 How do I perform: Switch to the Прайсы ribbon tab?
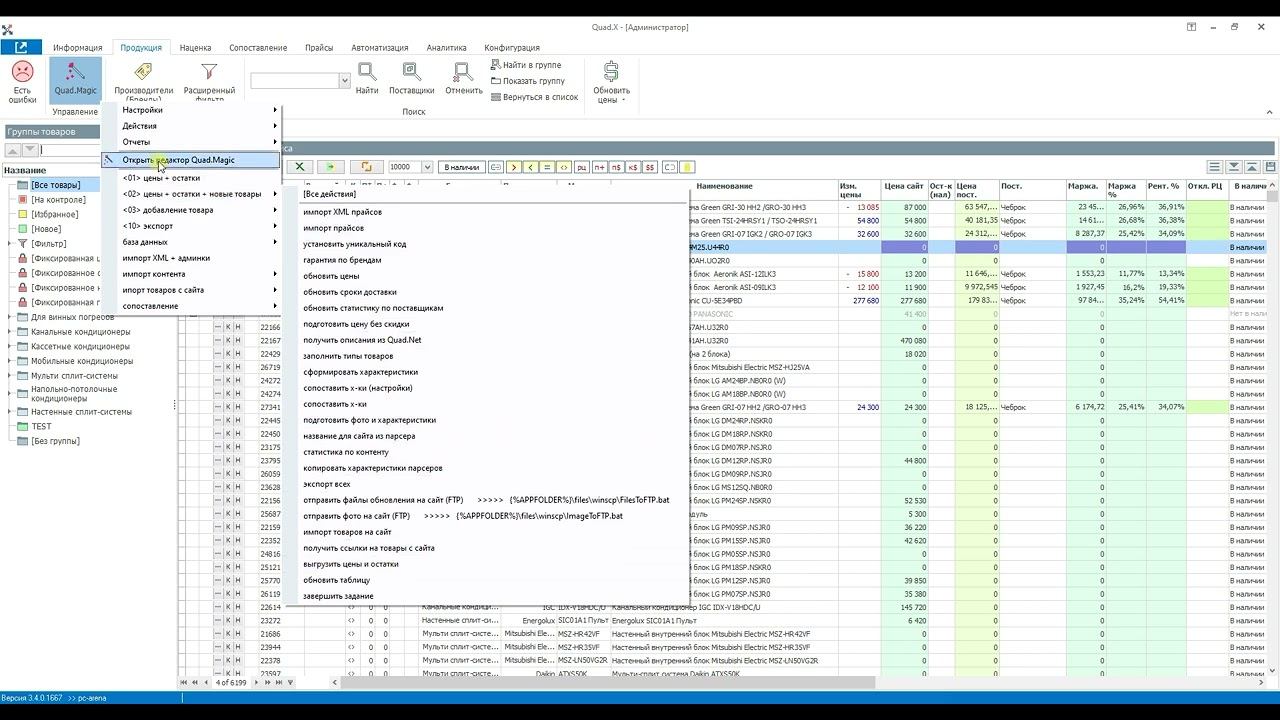pos(319,47)
